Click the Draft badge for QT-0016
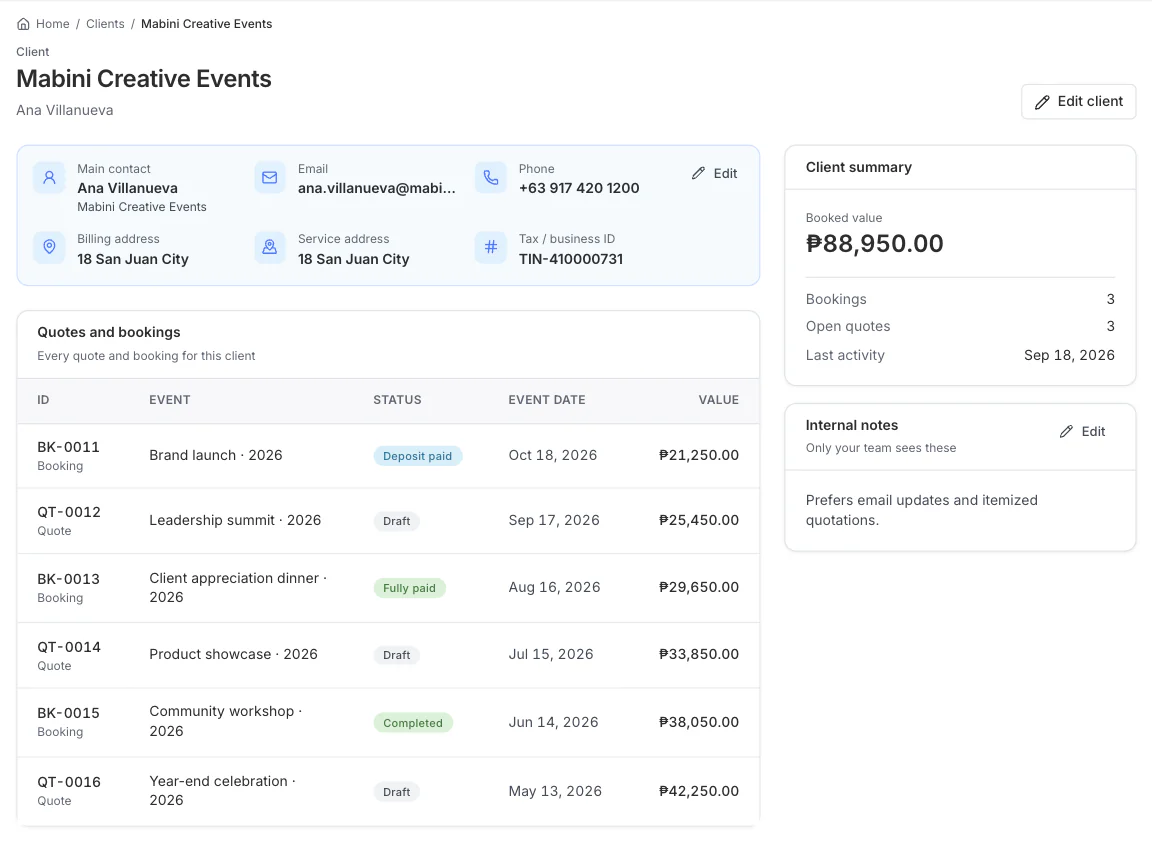1152x842 pixels. tap(397, 793)
